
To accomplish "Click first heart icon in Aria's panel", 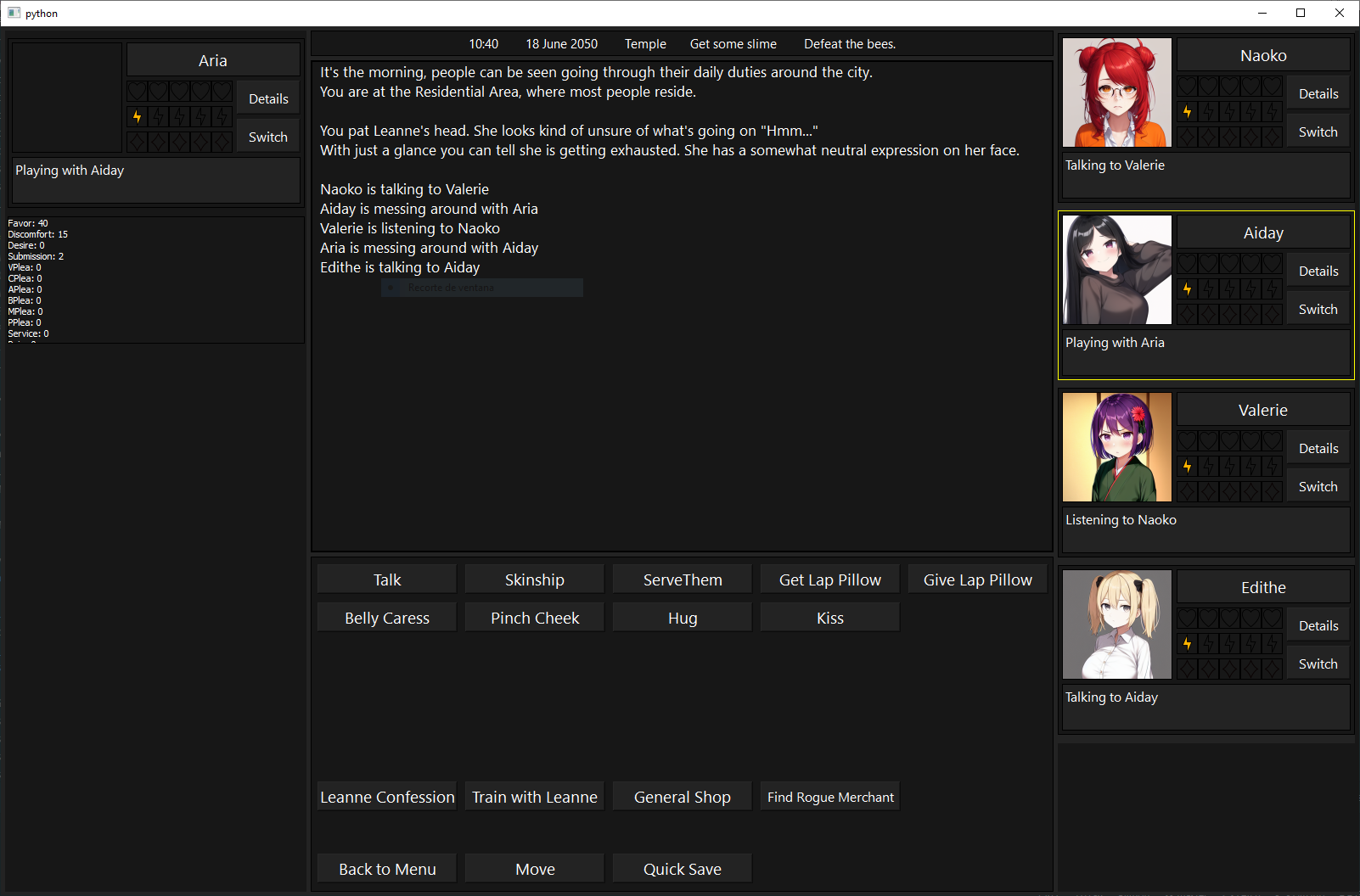I will (138, 91).
